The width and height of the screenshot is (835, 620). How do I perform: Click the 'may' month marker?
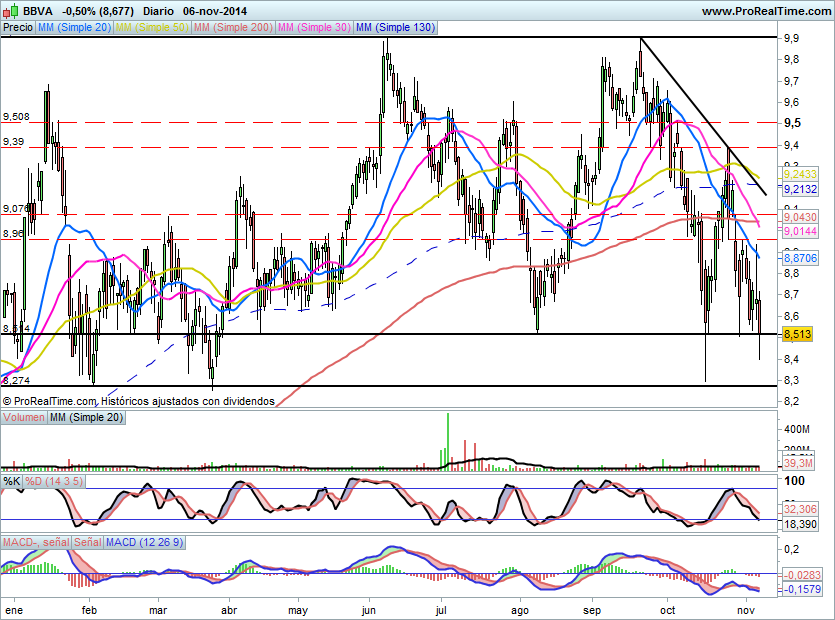click(x=298, y=610)
